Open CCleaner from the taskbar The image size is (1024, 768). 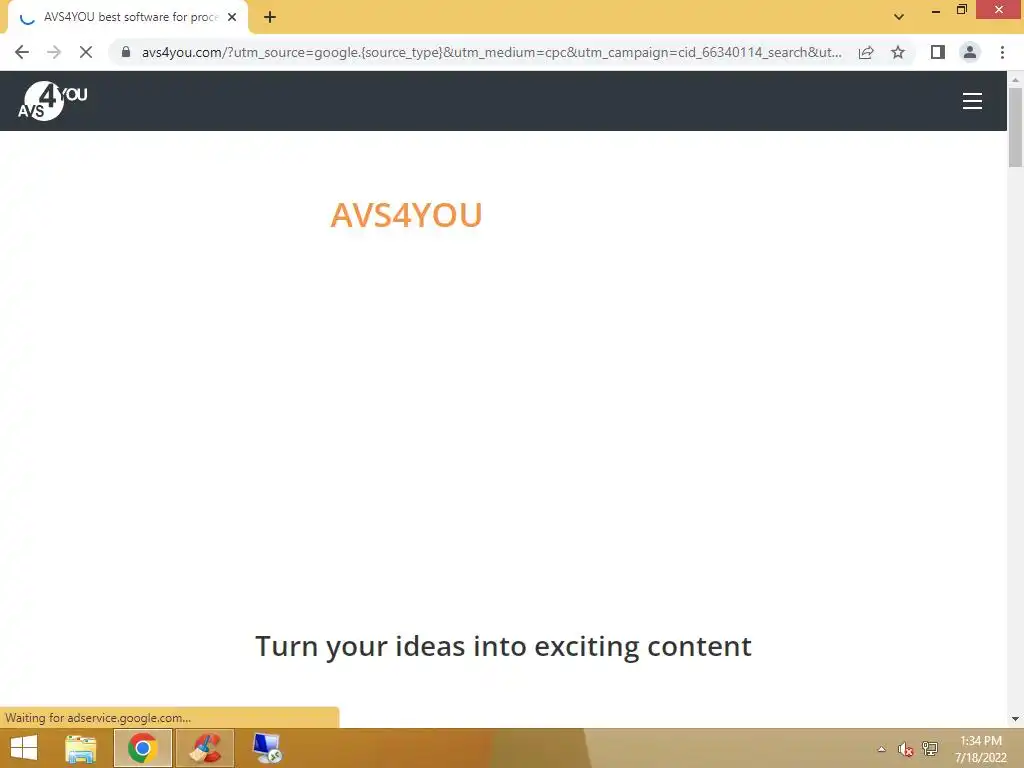(205, 748)
